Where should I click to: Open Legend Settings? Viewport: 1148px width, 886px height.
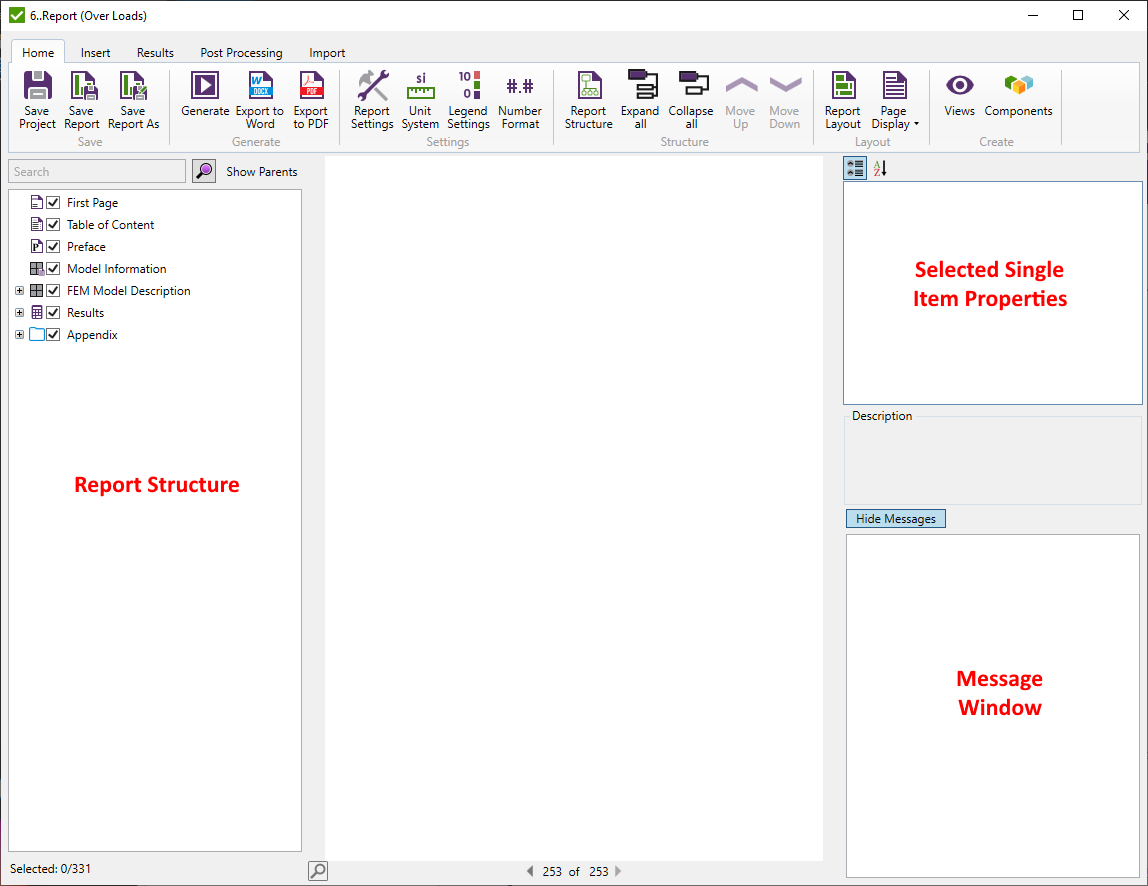468,87
